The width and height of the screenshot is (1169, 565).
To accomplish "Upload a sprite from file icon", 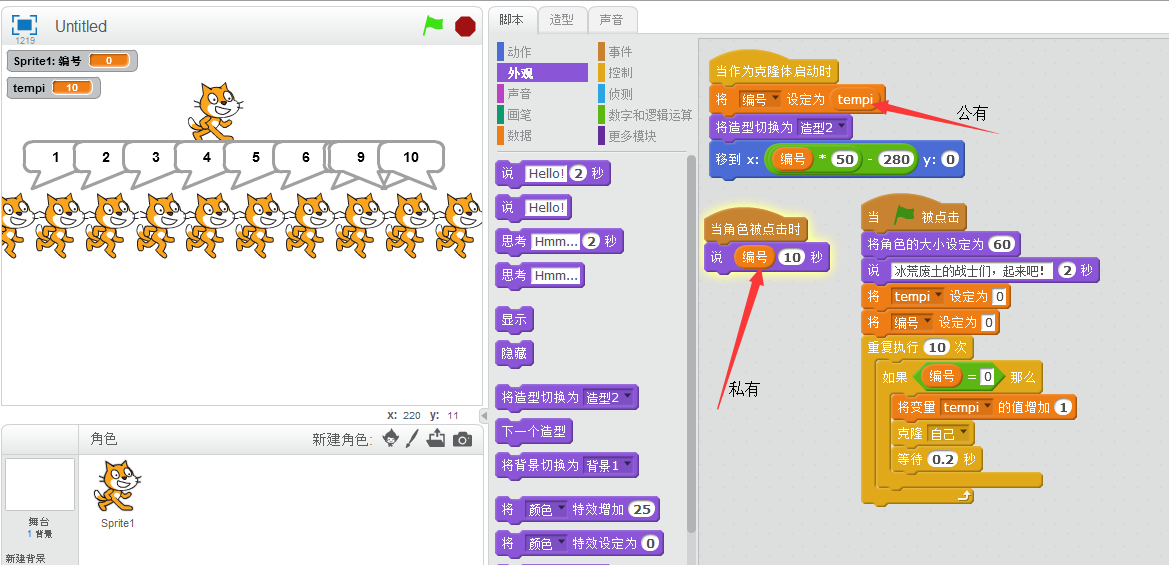I will coord(436,439).
